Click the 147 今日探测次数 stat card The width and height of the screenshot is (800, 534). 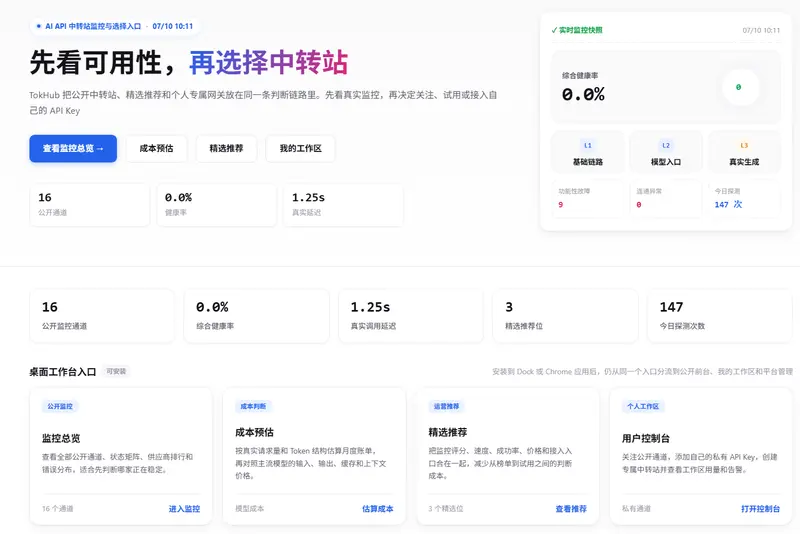point(719,316)
